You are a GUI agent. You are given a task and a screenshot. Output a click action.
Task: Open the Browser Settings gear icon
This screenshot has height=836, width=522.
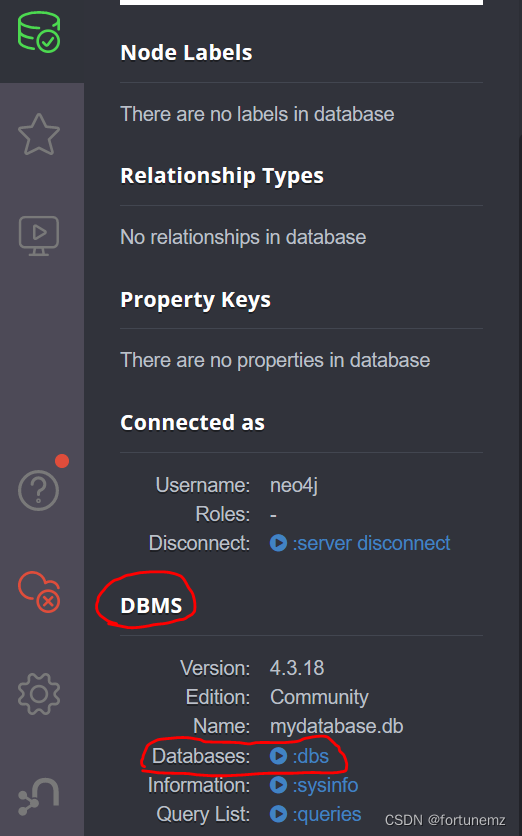pyautogui.click(x=39, y=694)
